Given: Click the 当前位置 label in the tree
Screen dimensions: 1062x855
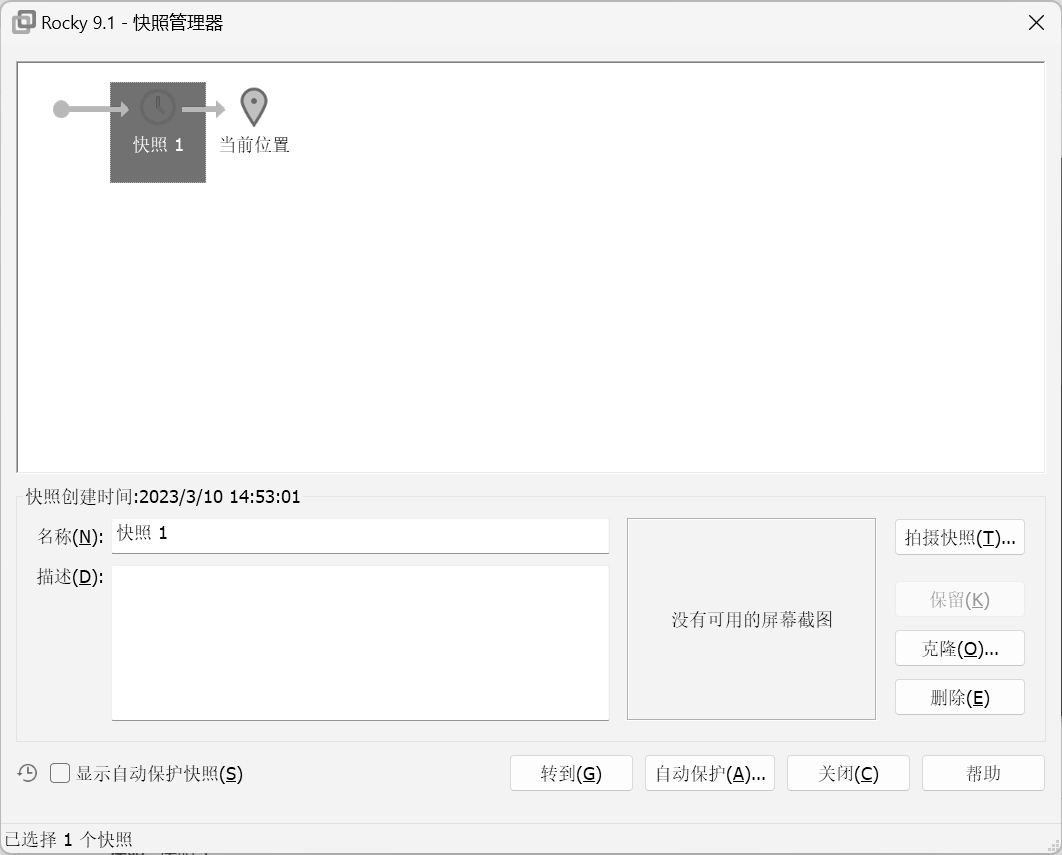Looking at the screenshot, I should [x=254, y=145].
